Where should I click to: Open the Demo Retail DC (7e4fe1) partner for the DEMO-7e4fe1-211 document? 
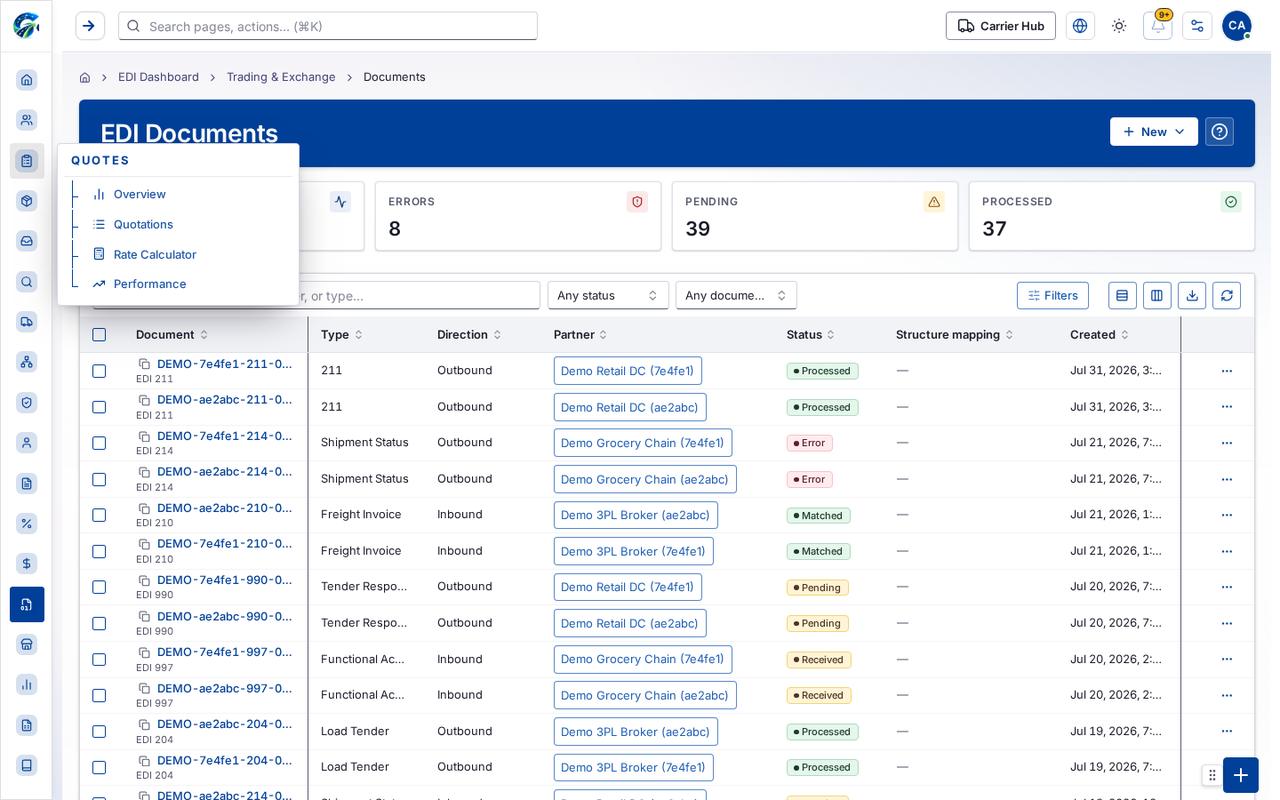click(628, 371)
